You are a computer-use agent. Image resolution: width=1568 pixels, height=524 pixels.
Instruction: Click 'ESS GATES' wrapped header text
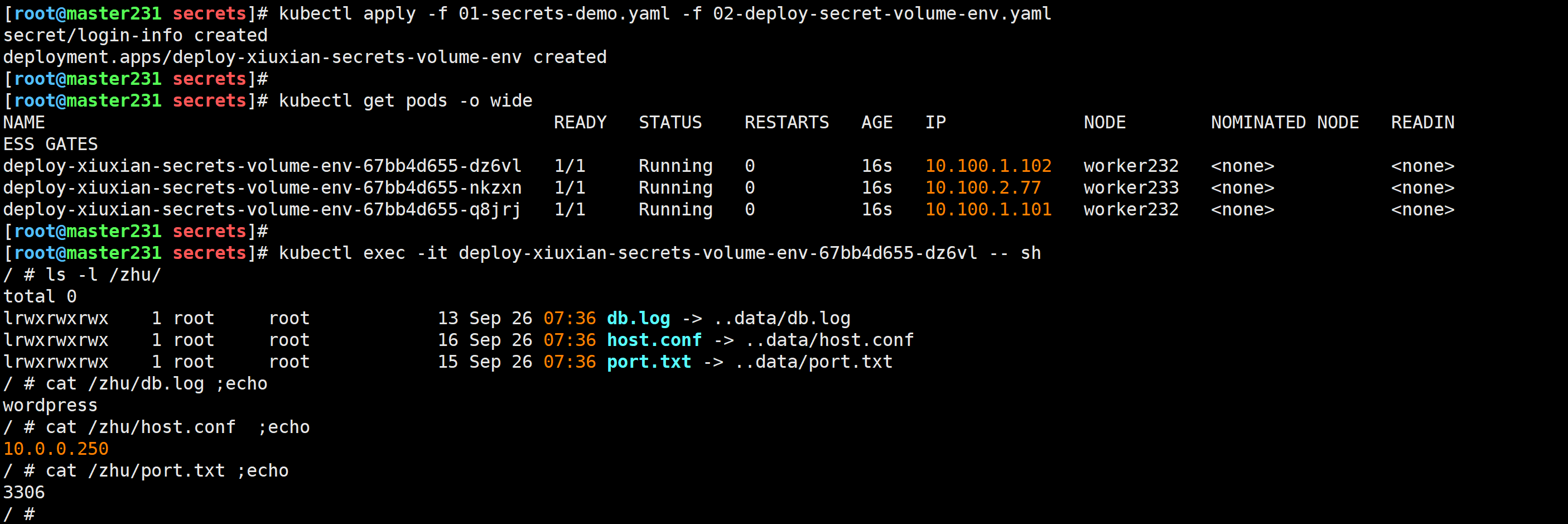pos(51,145)
